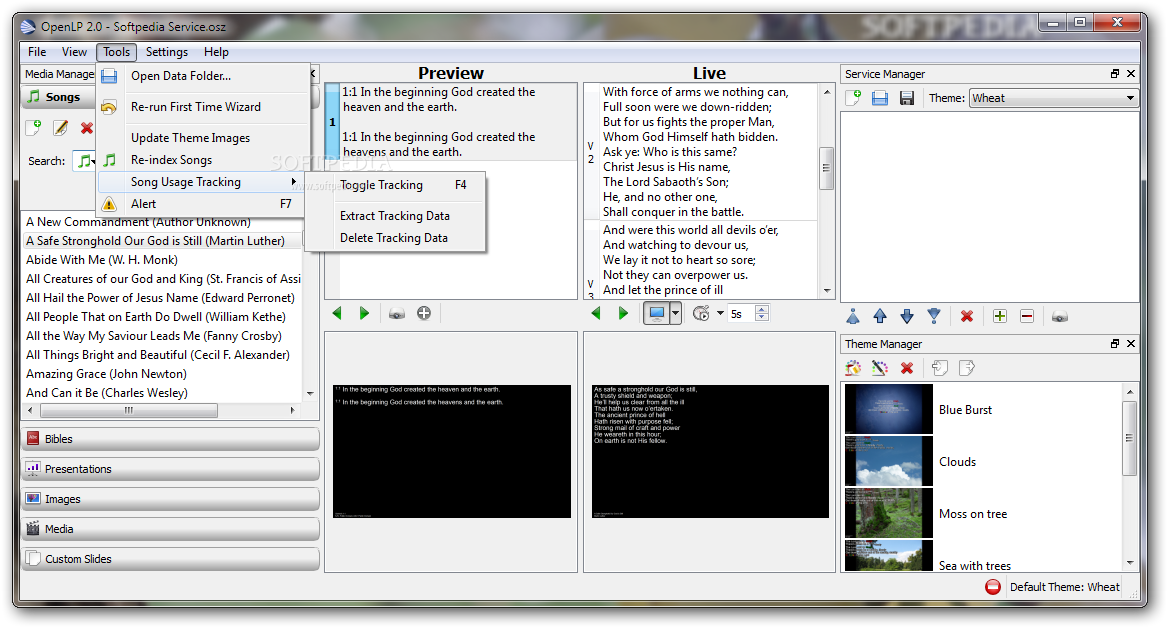Click the open service icon
The height and width of the screenshot is (628, 1168).
(x=880, y=98)
